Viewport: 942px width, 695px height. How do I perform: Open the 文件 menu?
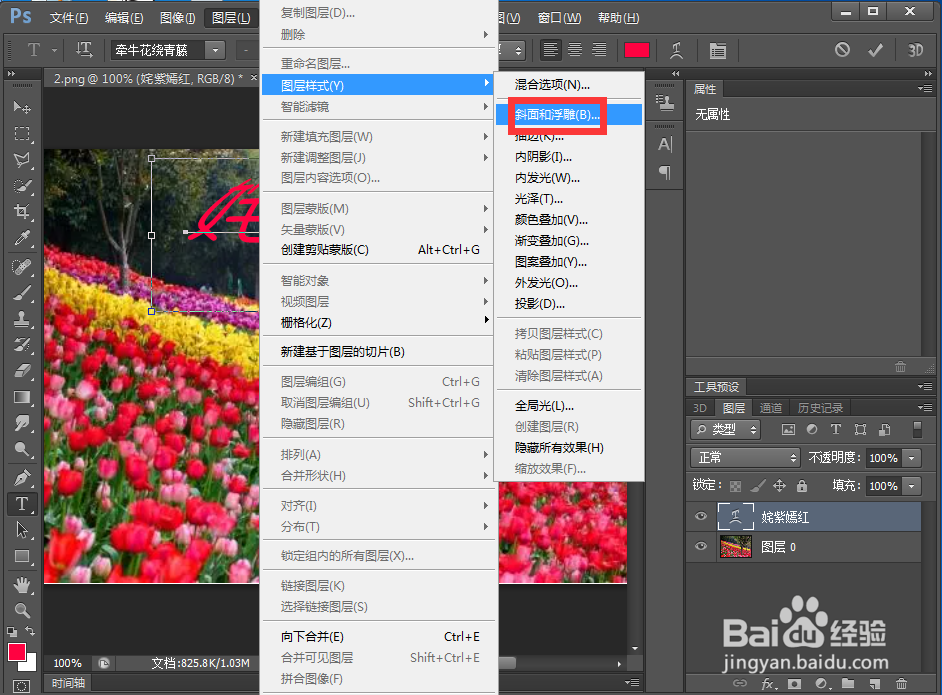pyautogui.click(x=68, y=18)
